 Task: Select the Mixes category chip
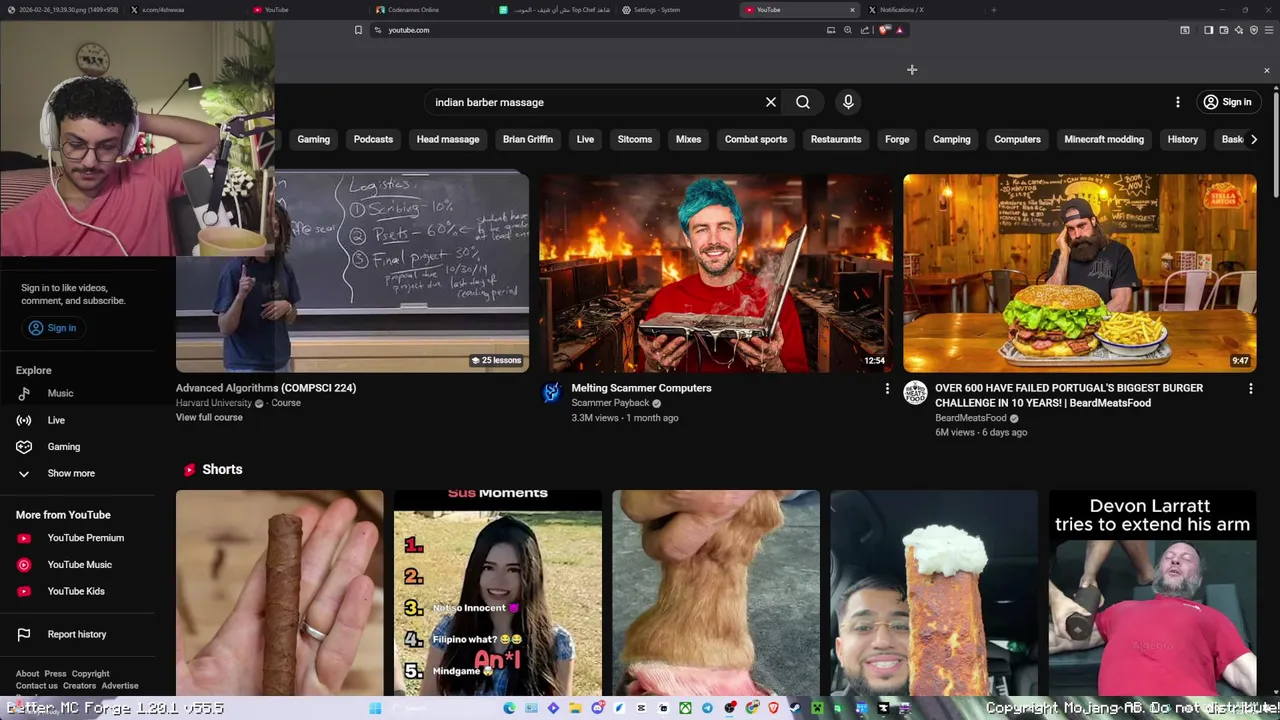click(688, 139)
